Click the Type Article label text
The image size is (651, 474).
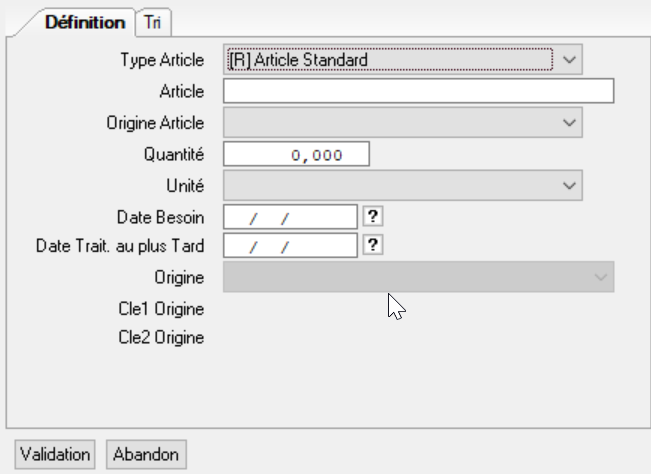(x=162, y=60)
